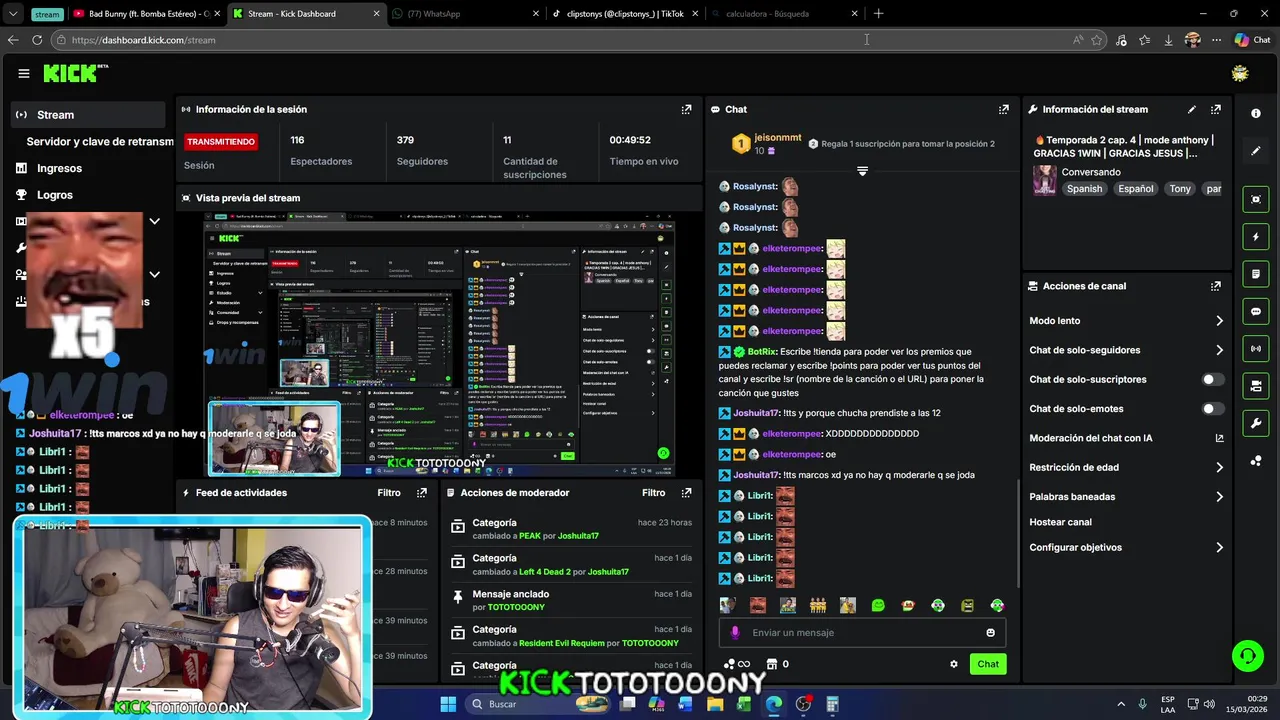
Task: Click the pencil edit icon in right sidebar
Action: (1256, 151)
